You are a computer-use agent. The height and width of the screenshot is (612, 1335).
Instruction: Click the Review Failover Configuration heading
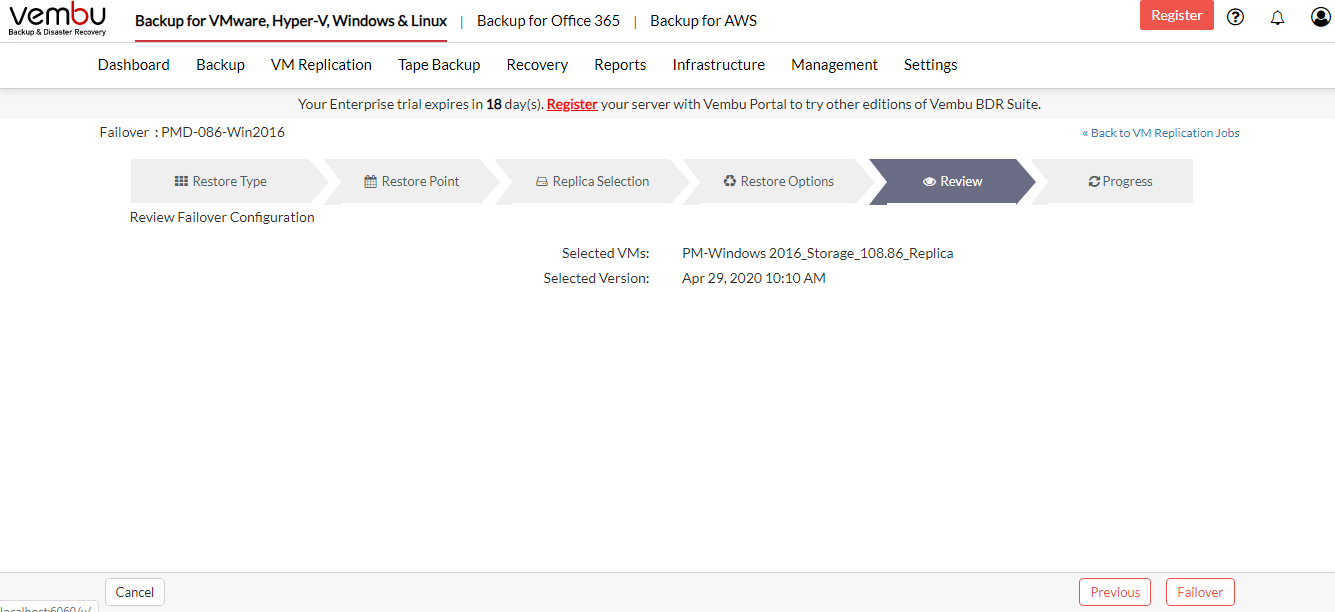point(222,218)
